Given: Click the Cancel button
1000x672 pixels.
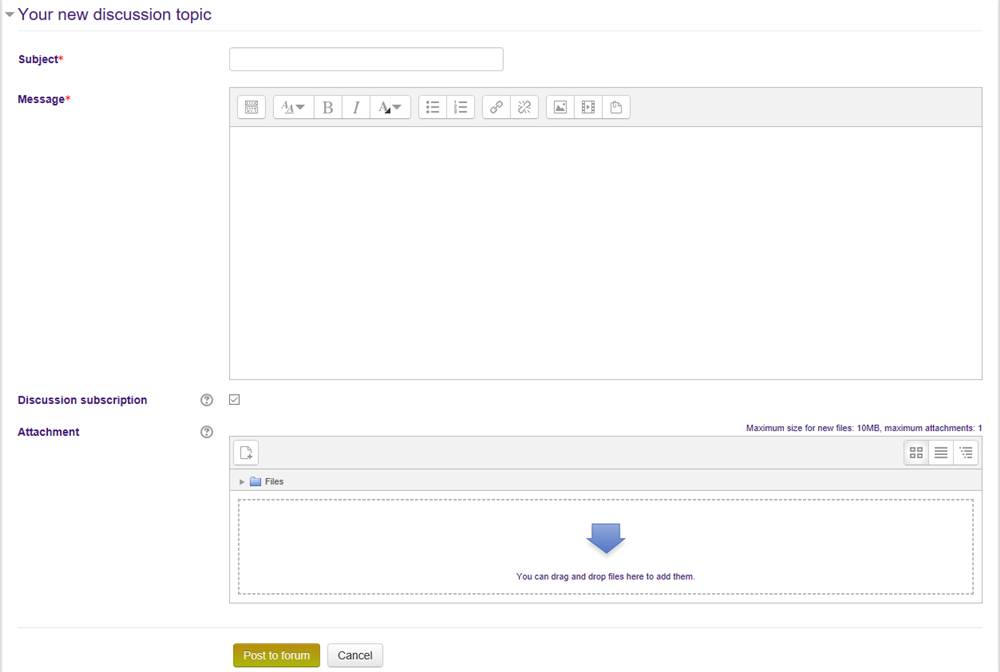Looking at the screenshot, I should coord(355,655).
